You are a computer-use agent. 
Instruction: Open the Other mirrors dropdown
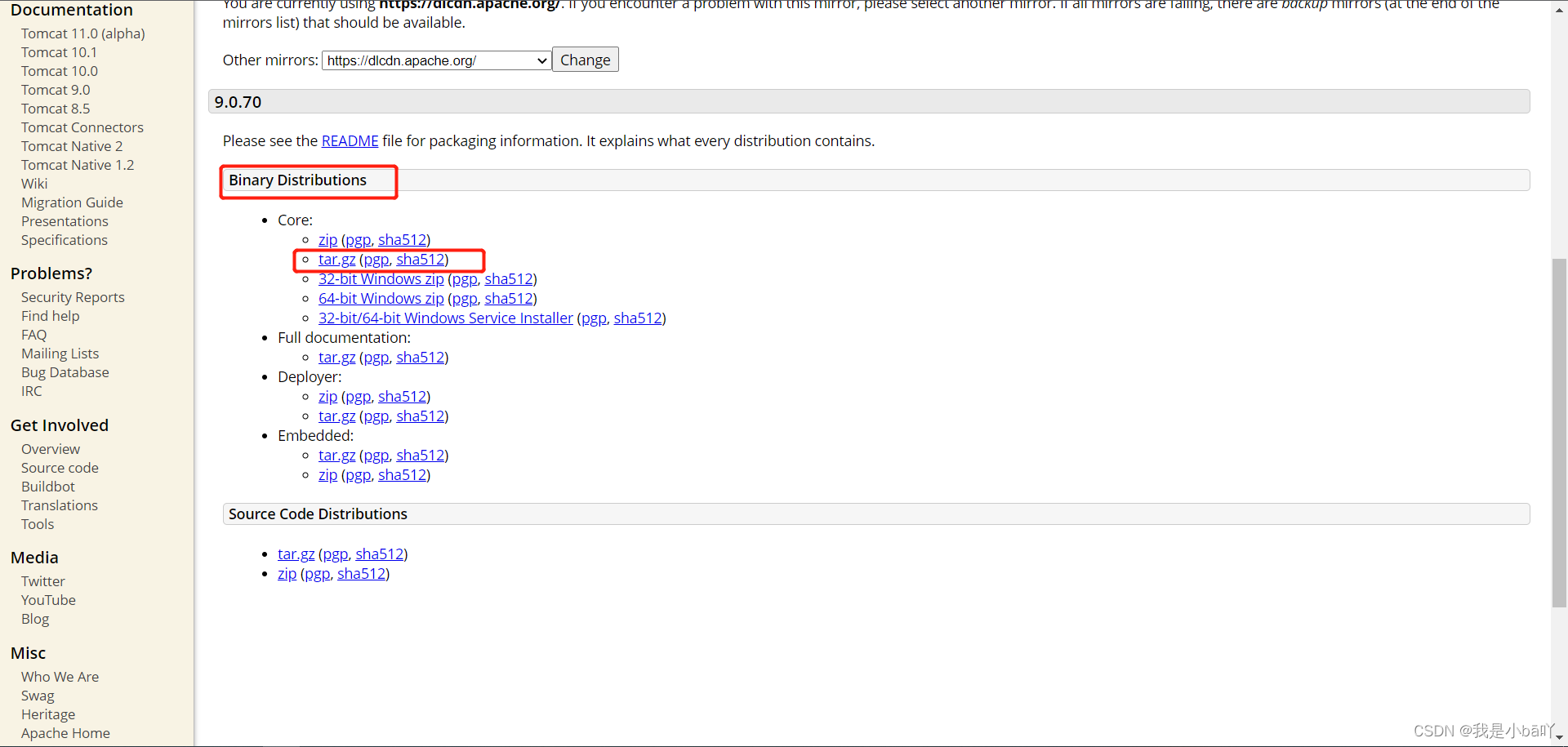436,60
